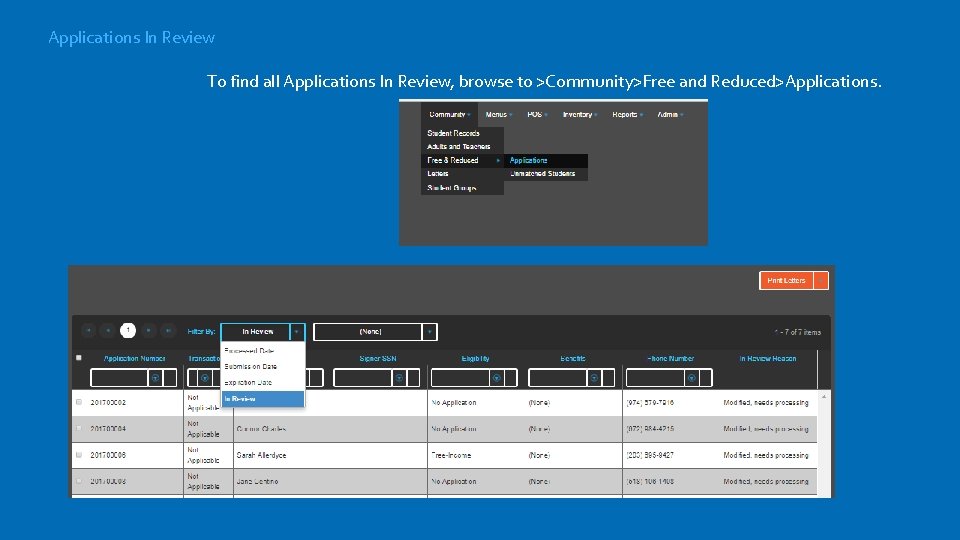The height and width of the screenshot is (540, 960).
Task: Choose Processed Date in the filter list
Action: [263, 351]
